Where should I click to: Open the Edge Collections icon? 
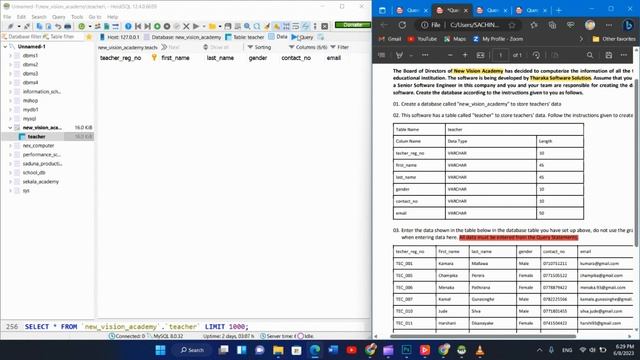pos(552,25)
